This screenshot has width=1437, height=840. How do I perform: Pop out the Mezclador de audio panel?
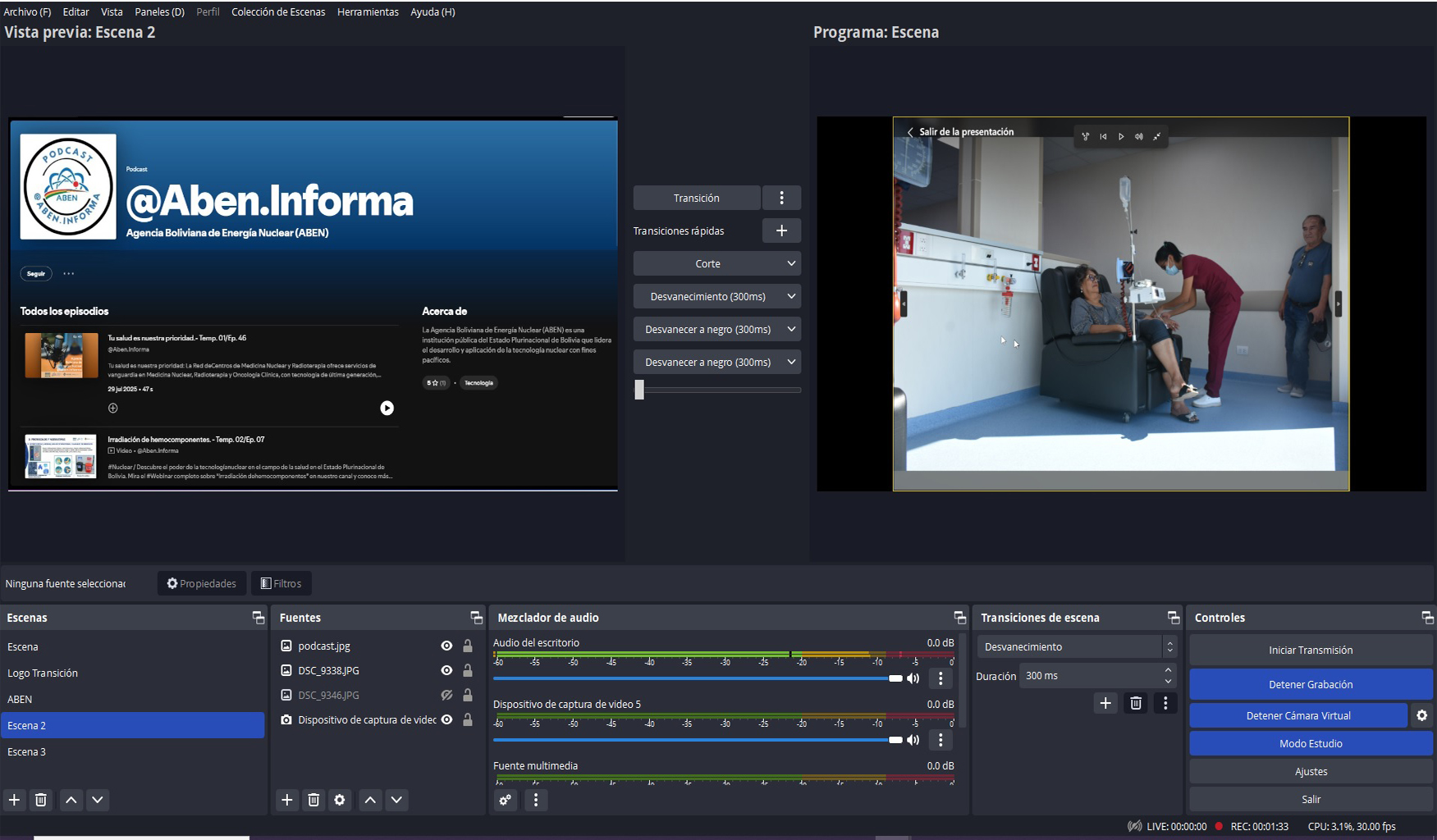coord(959,618)
